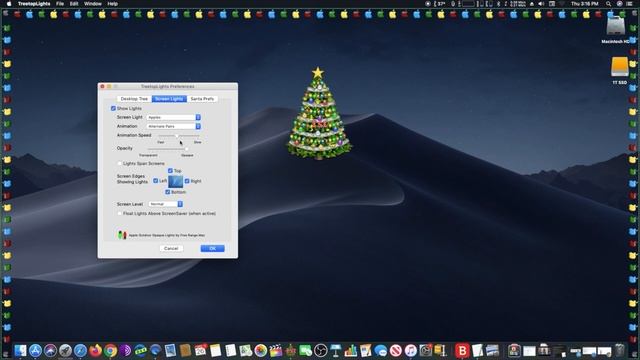
Task: Click the decorated Christmas tree on desktop
Action: click(318, 113)
